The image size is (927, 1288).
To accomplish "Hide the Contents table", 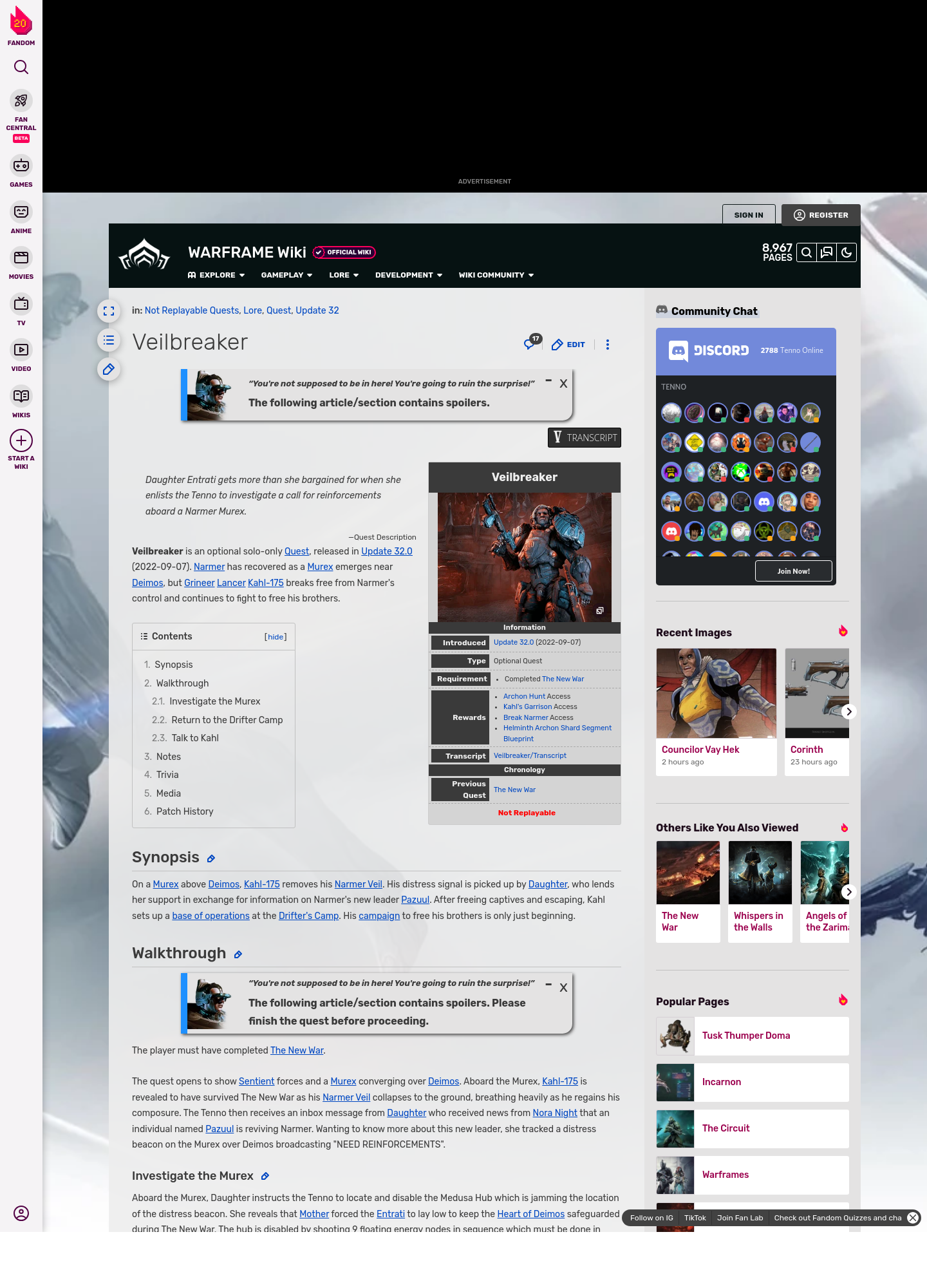I will (x=276, y=637).
